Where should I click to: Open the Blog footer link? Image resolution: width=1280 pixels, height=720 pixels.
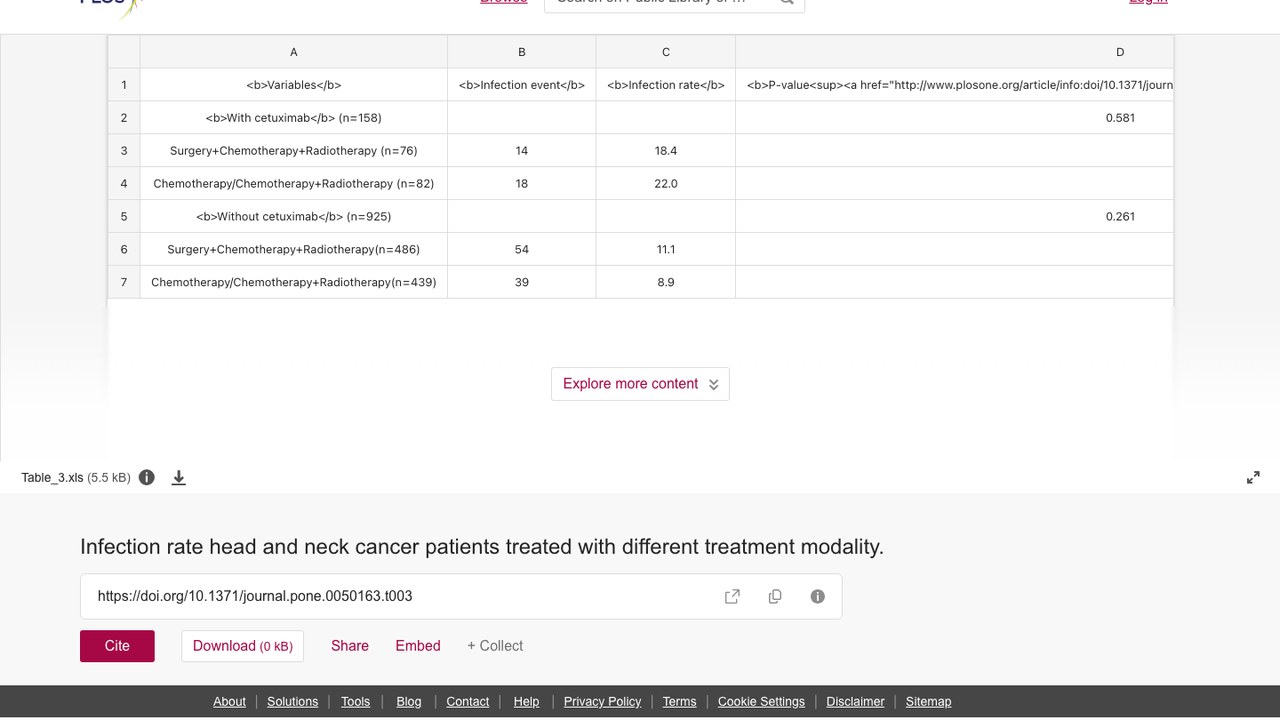409,702
